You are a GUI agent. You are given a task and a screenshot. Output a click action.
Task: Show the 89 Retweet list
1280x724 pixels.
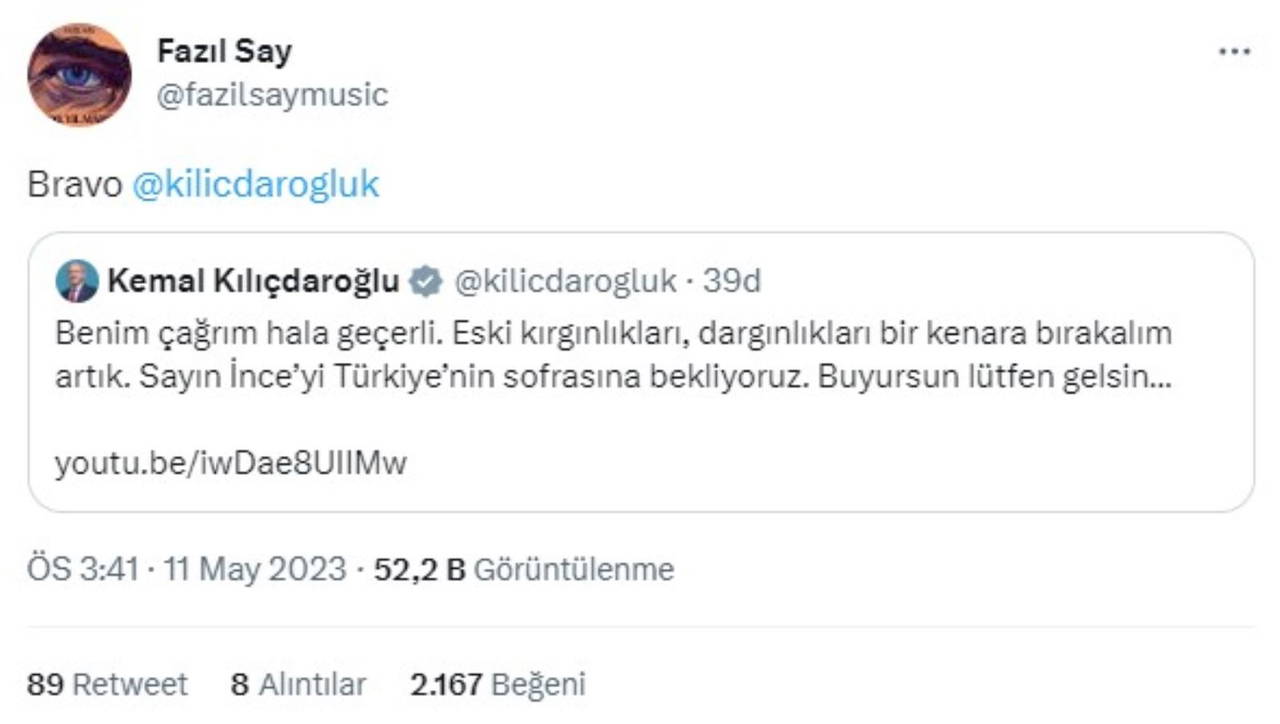pos(107,684)
